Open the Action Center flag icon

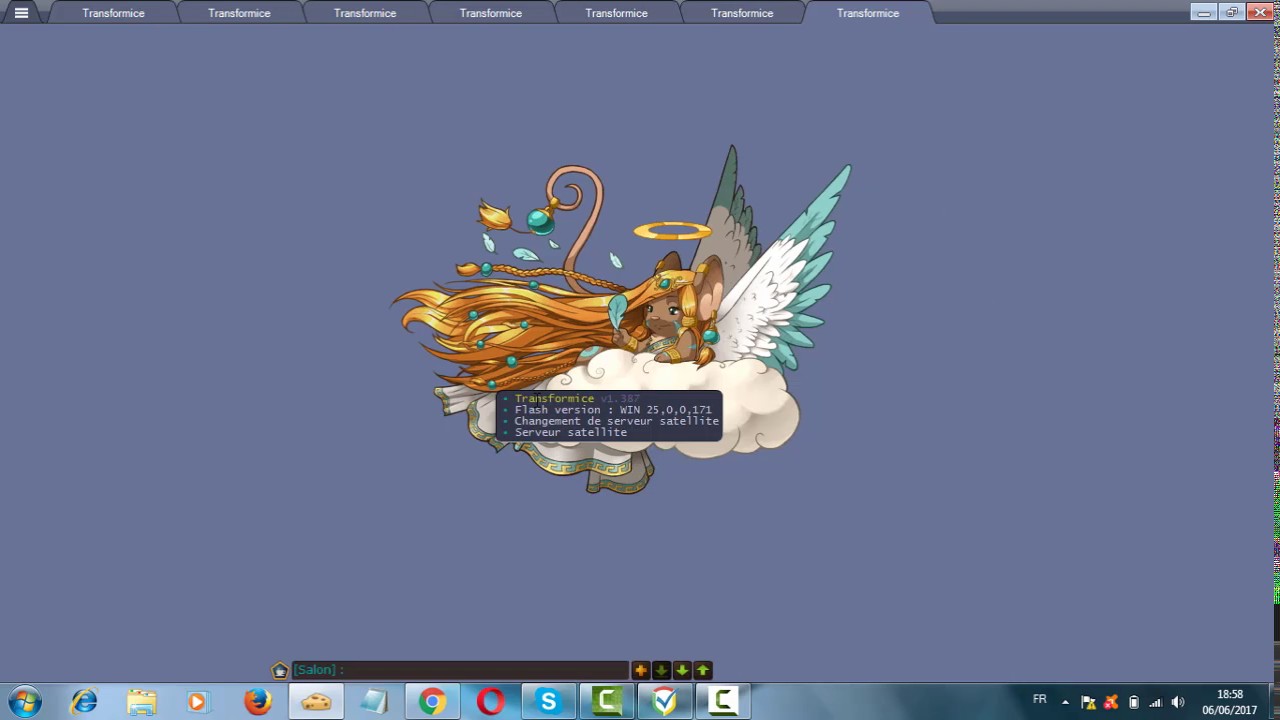point(1088,702)
